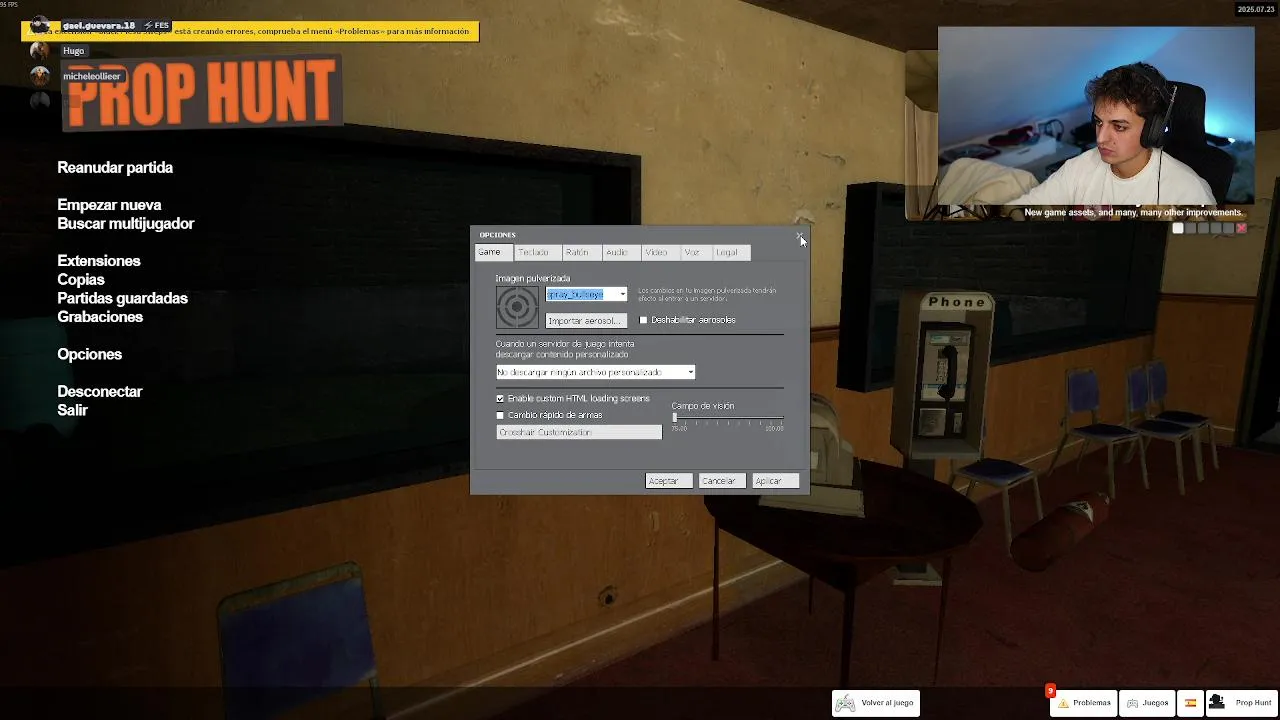Open Partidas guardadas
Viewport: 1280px width, 720px height.
pyautogui.click(x=122, y=298)
